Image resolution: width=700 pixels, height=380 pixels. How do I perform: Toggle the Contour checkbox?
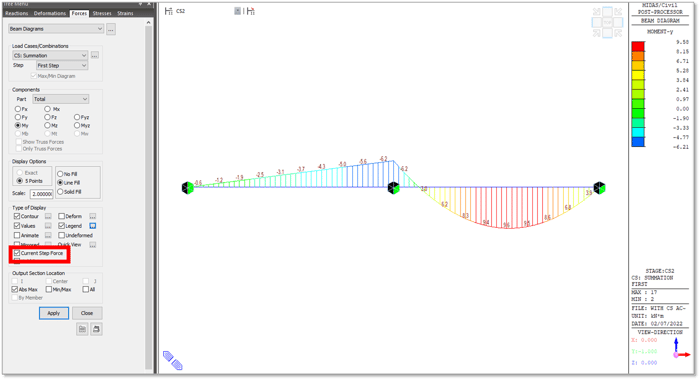pyautogui.click(x=17, y=216)
